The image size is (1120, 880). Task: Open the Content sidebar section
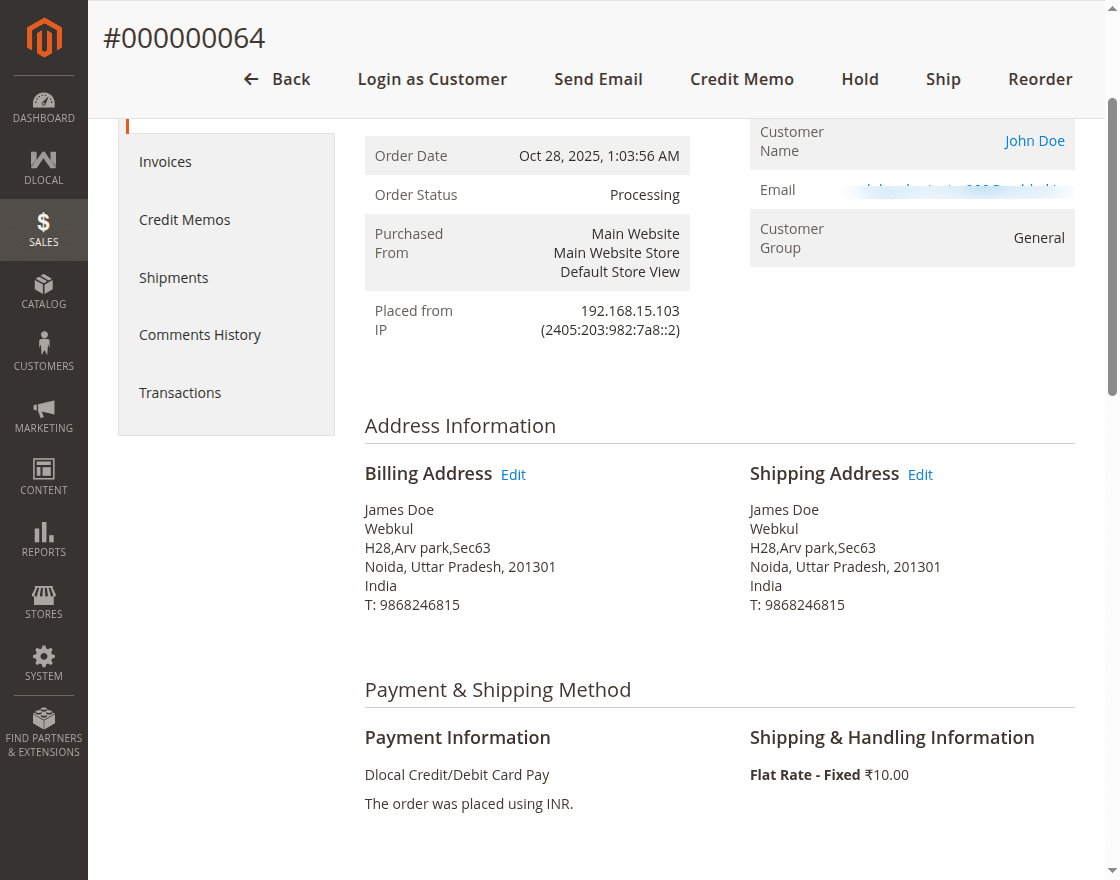[43, 476]
